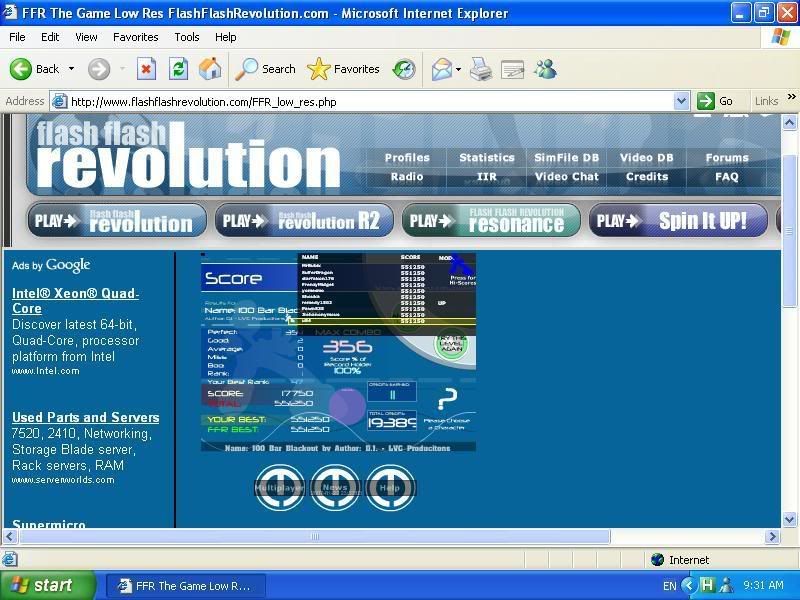Open the Windows Start menu
The image size is (800, 600).
pyautogui.click(x=47, y=585)
